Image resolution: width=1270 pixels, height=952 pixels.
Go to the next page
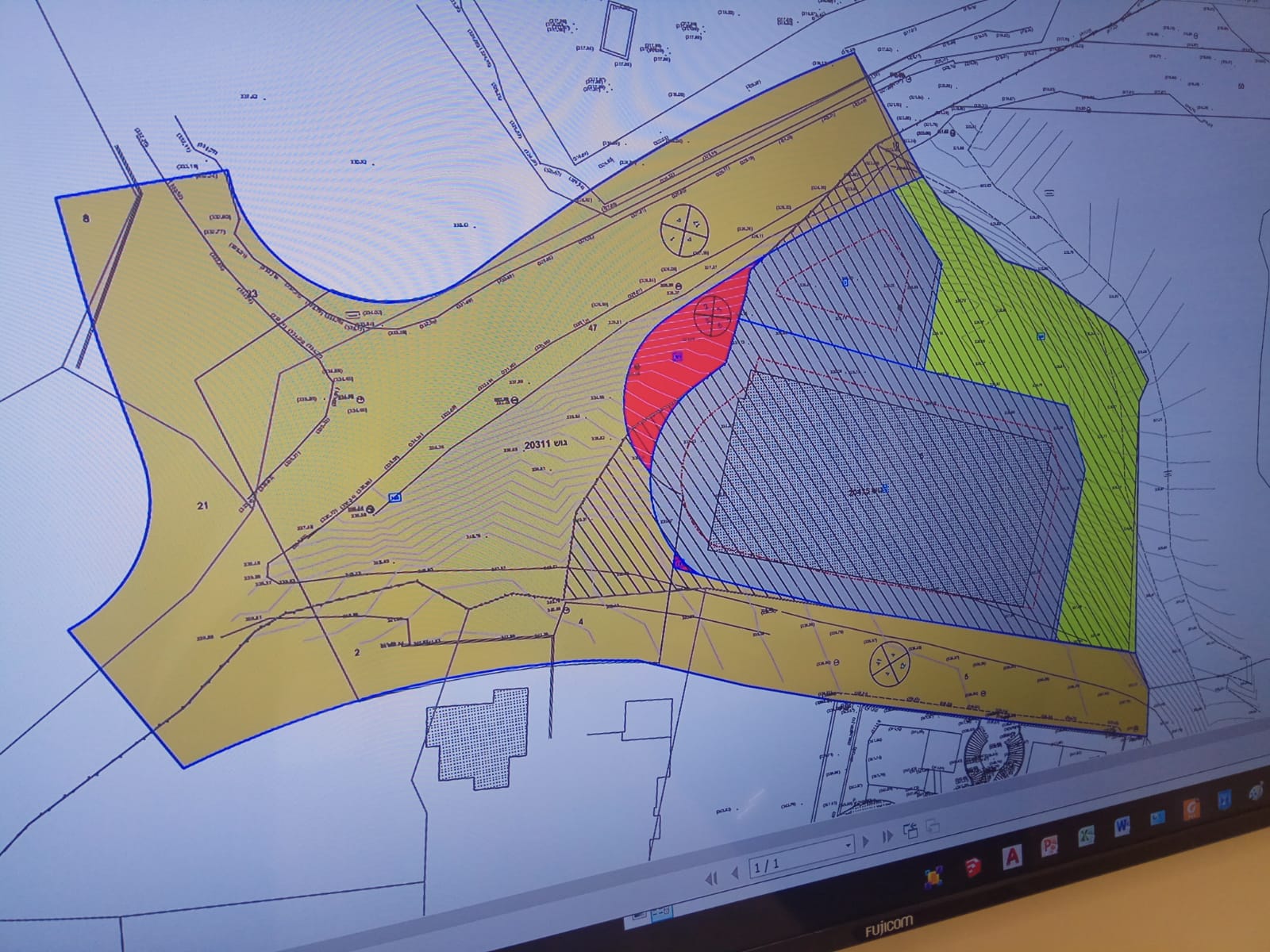pos(866,840)
